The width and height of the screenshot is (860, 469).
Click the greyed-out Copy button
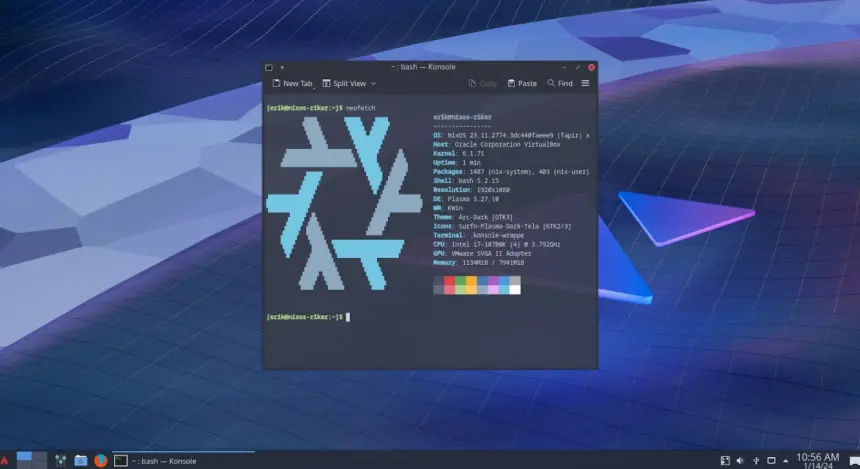(483, 83)
